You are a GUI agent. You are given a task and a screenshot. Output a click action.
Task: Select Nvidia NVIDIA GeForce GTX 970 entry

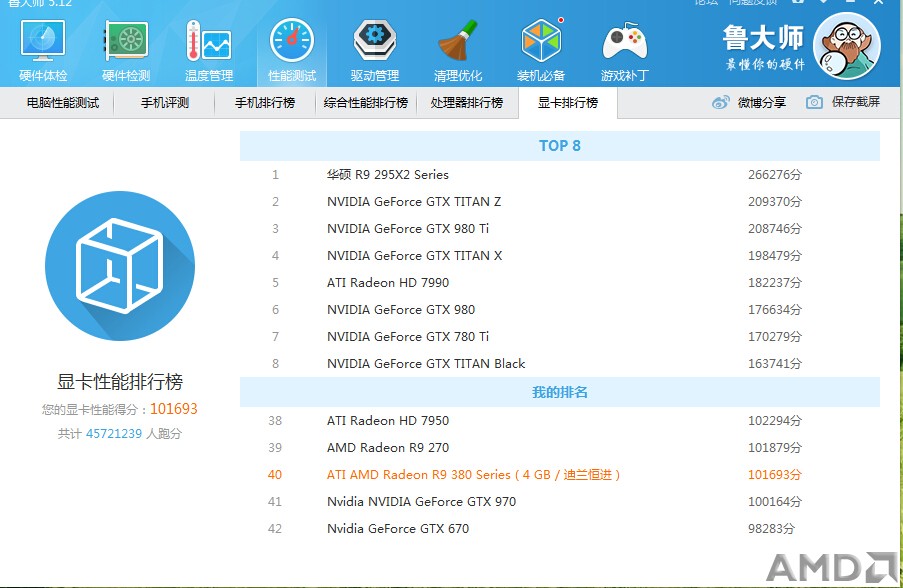422,502
